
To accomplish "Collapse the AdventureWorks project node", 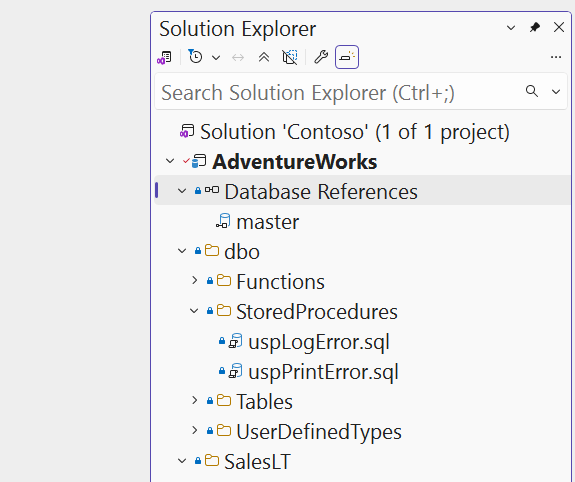I will [x=170, y=161].
